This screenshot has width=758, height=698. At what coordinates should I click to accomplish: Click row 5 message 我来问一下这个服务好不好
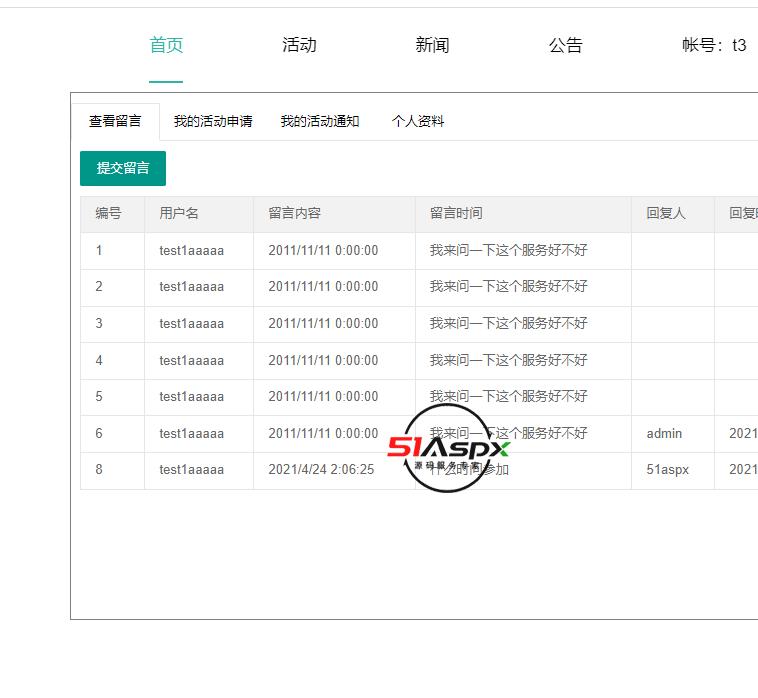(509, 396)
